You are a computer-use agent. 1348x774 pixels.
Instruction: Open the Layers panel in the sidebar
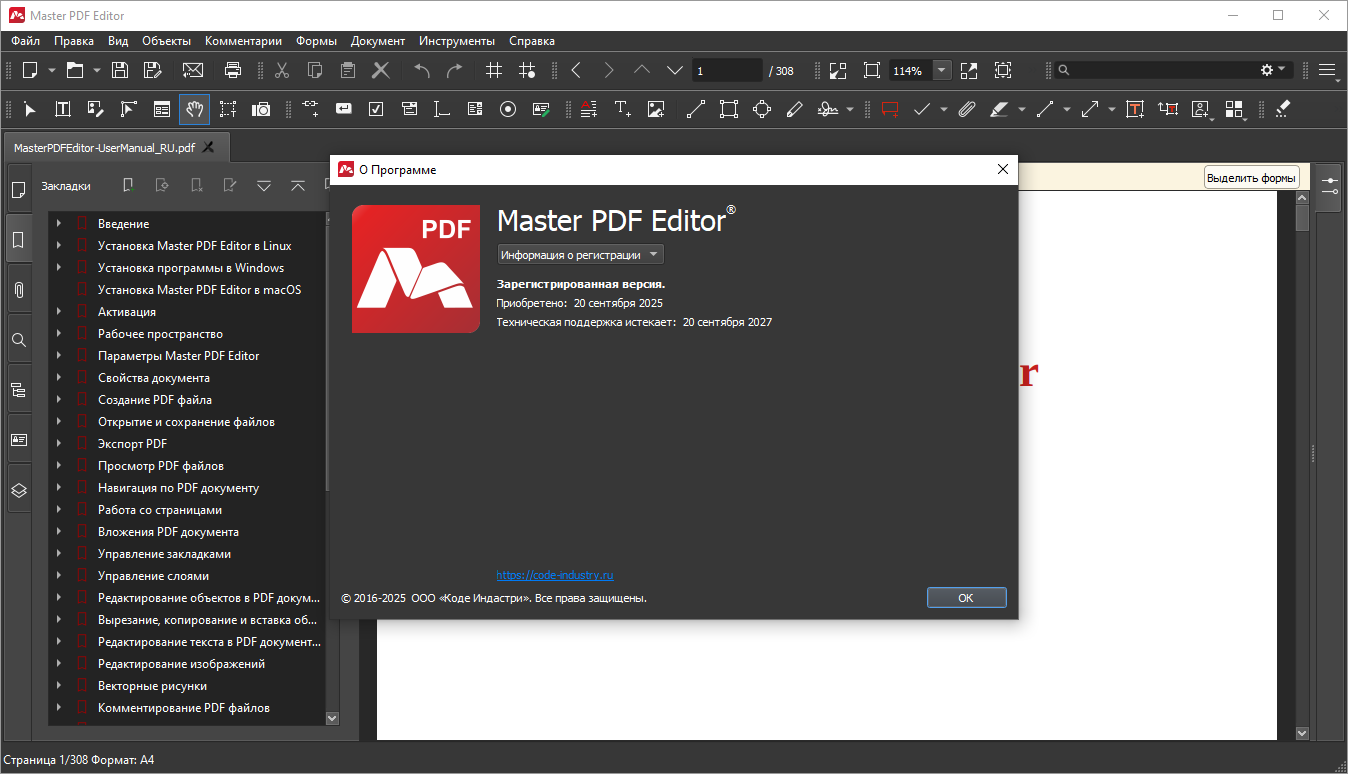point(18,490)
